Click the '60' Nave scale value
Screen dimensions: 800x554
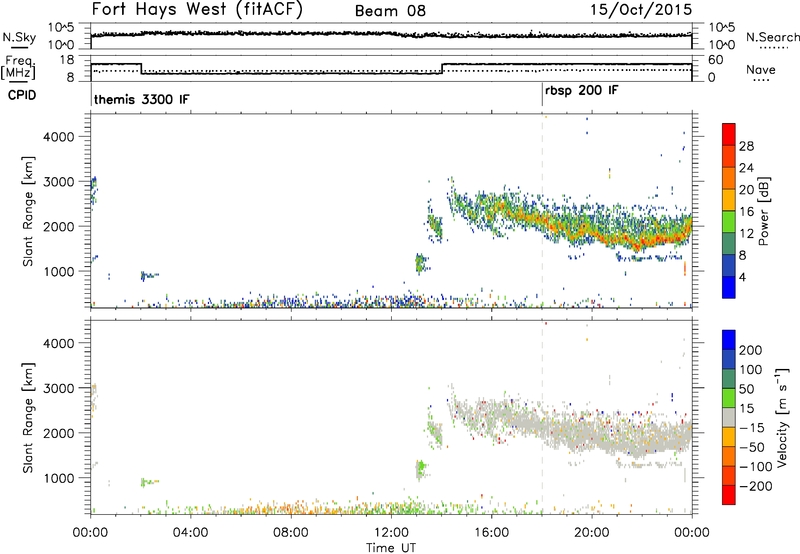(716, 60)
